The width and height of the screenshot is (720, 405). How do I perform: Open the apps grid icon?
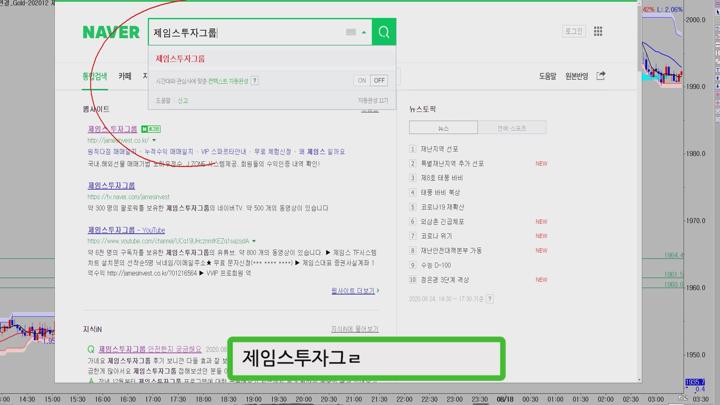coord(598,31)
